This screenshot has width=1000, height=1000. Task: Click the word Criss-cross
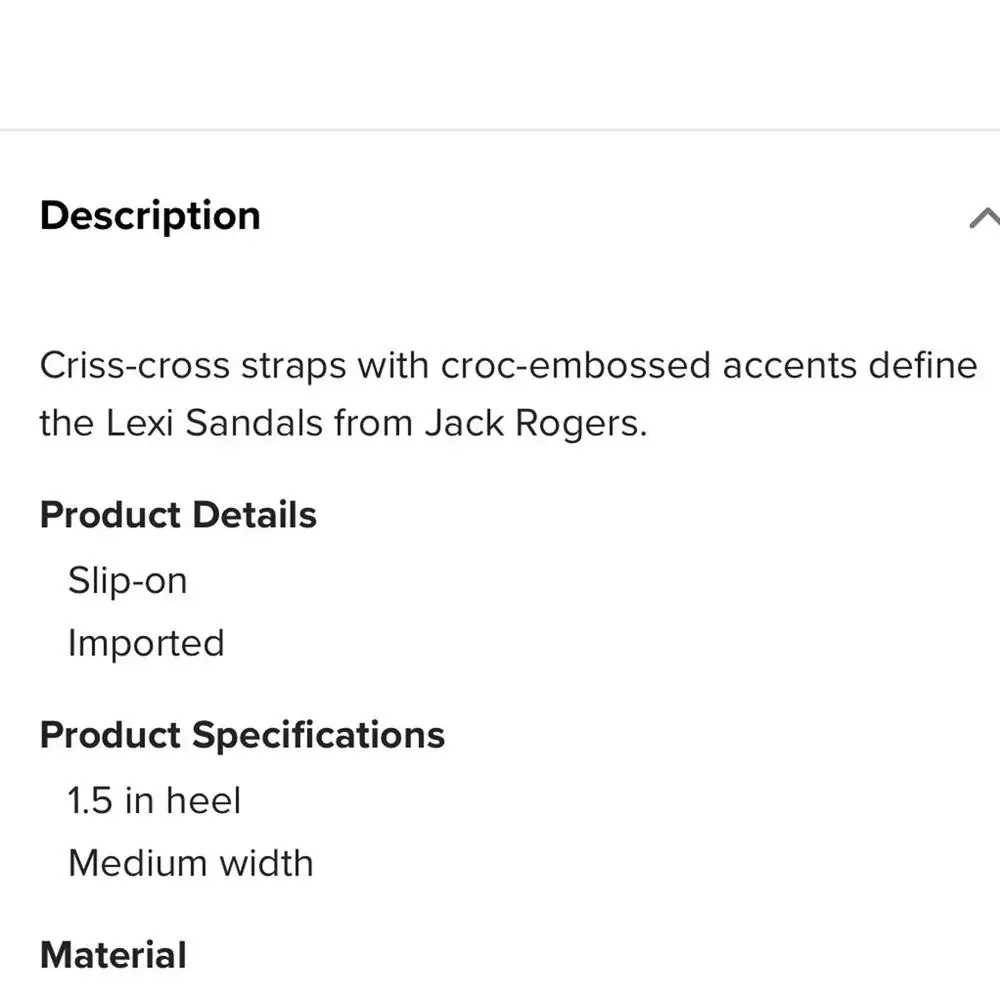[134, 366]
